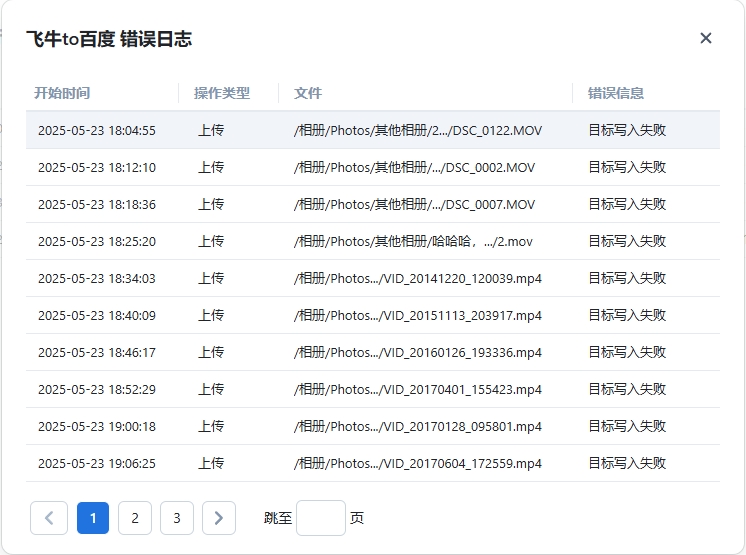Select file VID_20141220_120039.mp4
746x555 pixels.
coord(418,278)
